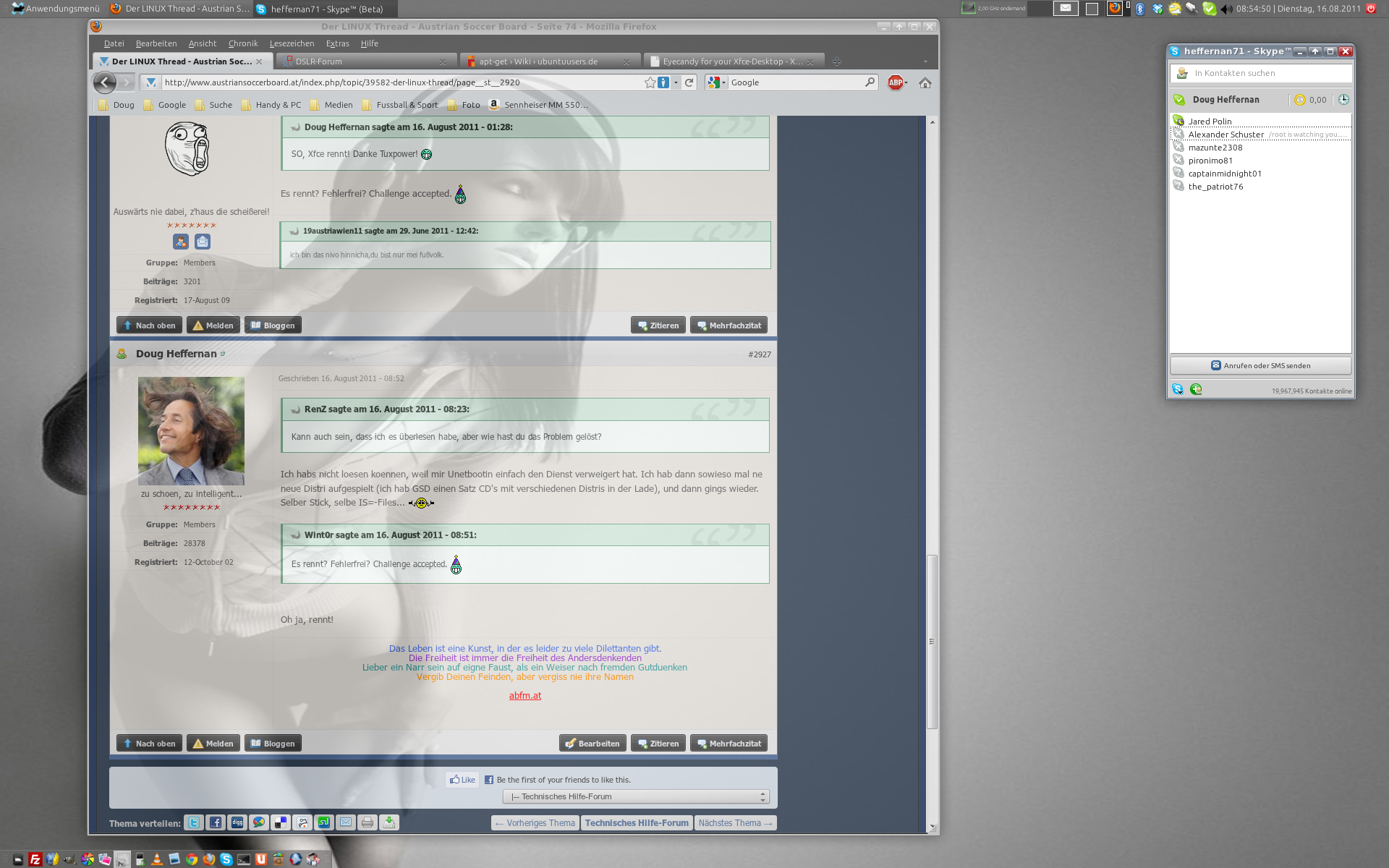Image resolution: width=1389 pixels, height=868 pixels.
Task: Go to Vorheriges Thema
Action: tap(535, 822)
